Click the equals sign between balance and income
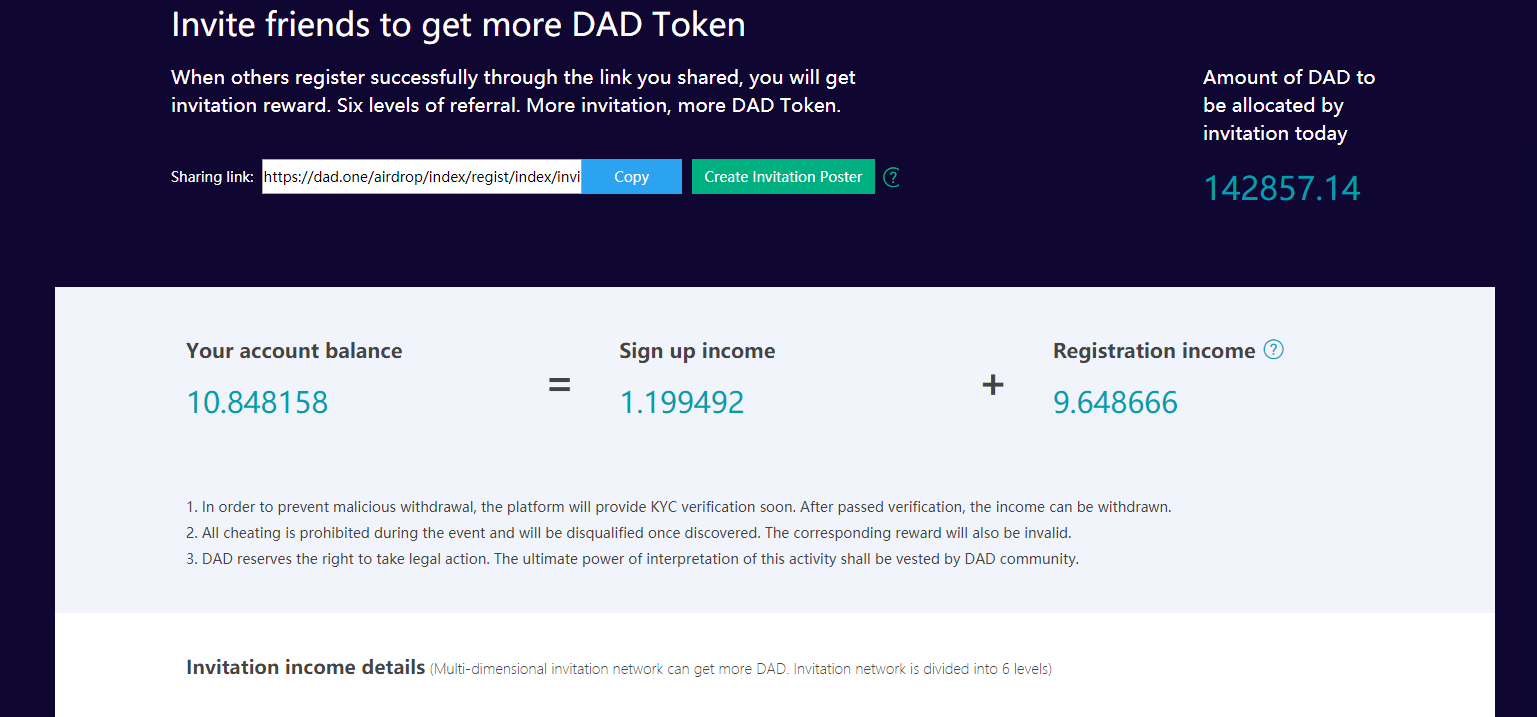 [559, 384]
